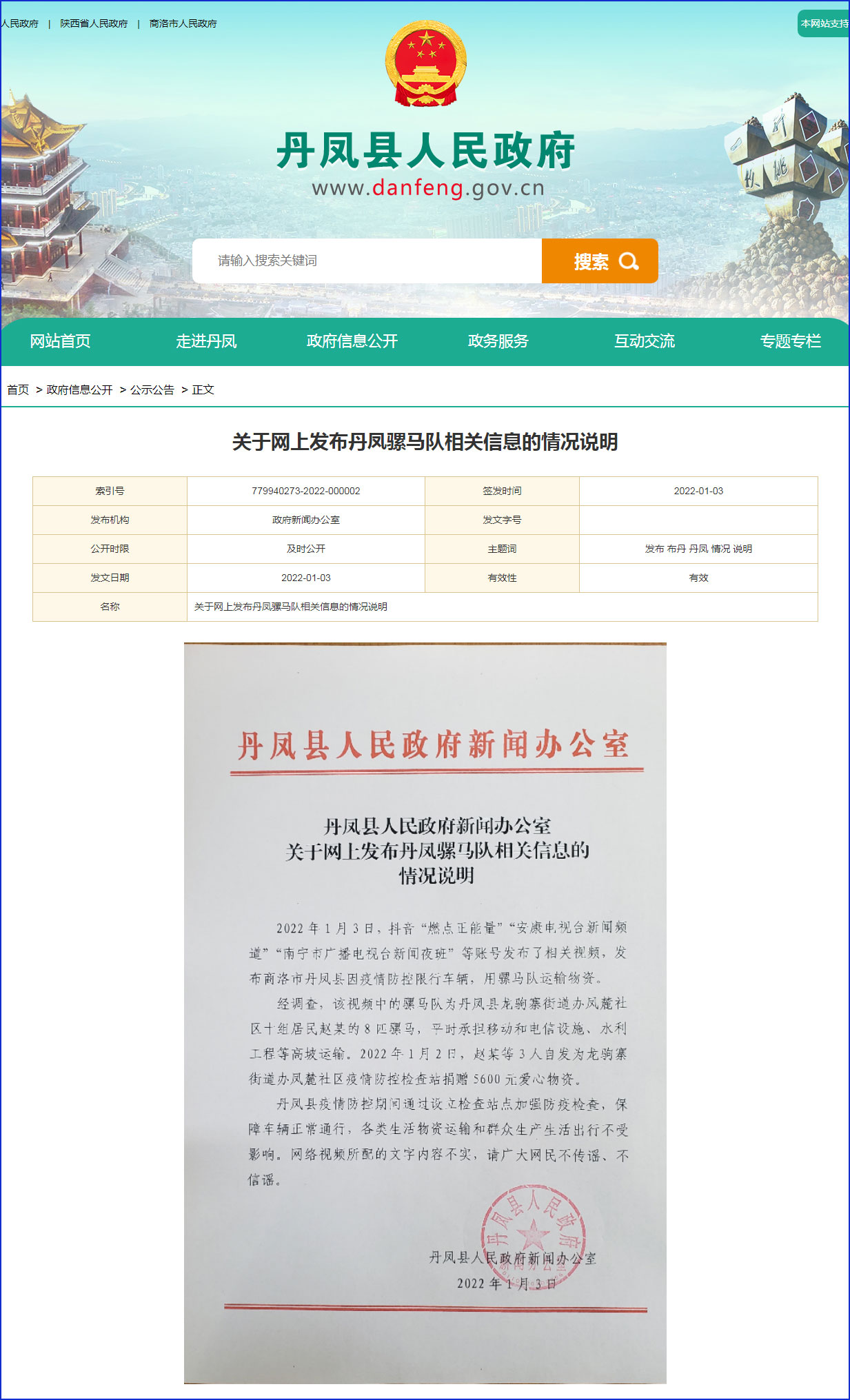Viewport: 850px width, 1400px height.
Task: Type in the search keyword field
Action: tap(367, 261)
